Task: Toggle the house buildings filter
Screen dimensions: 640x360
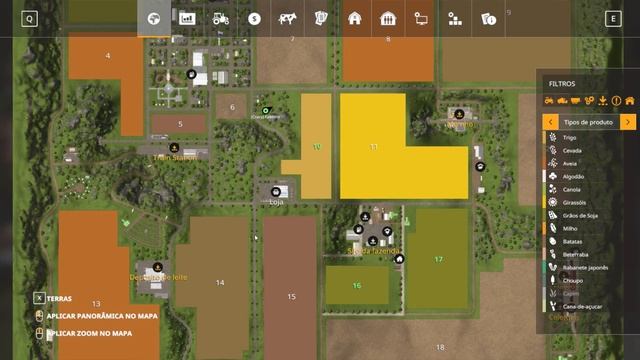Action: (x=630, y=100)
